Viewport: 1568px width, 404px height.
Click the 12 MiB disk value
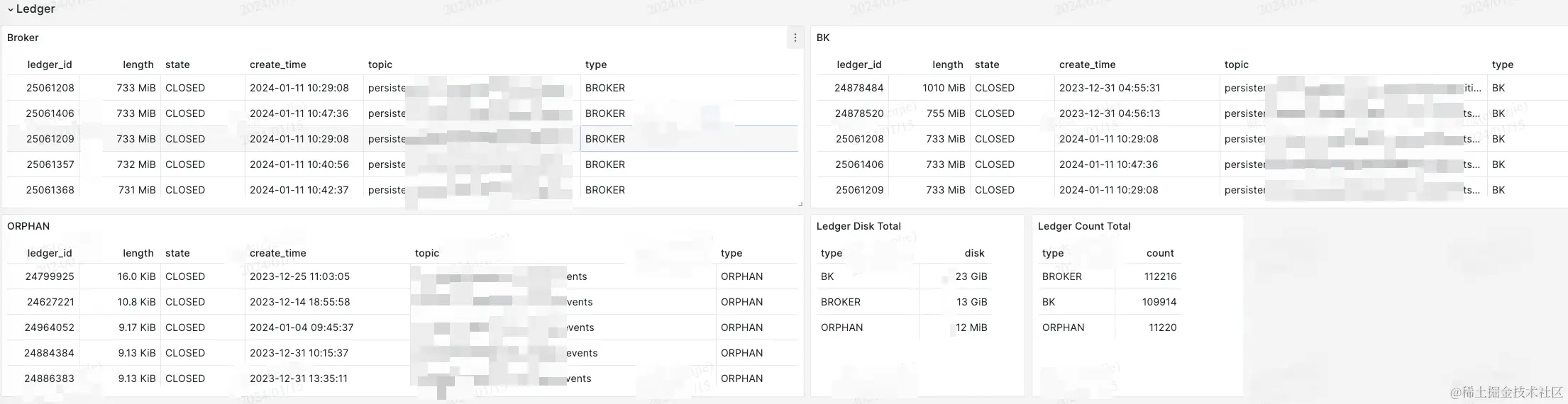coord(971,327)
